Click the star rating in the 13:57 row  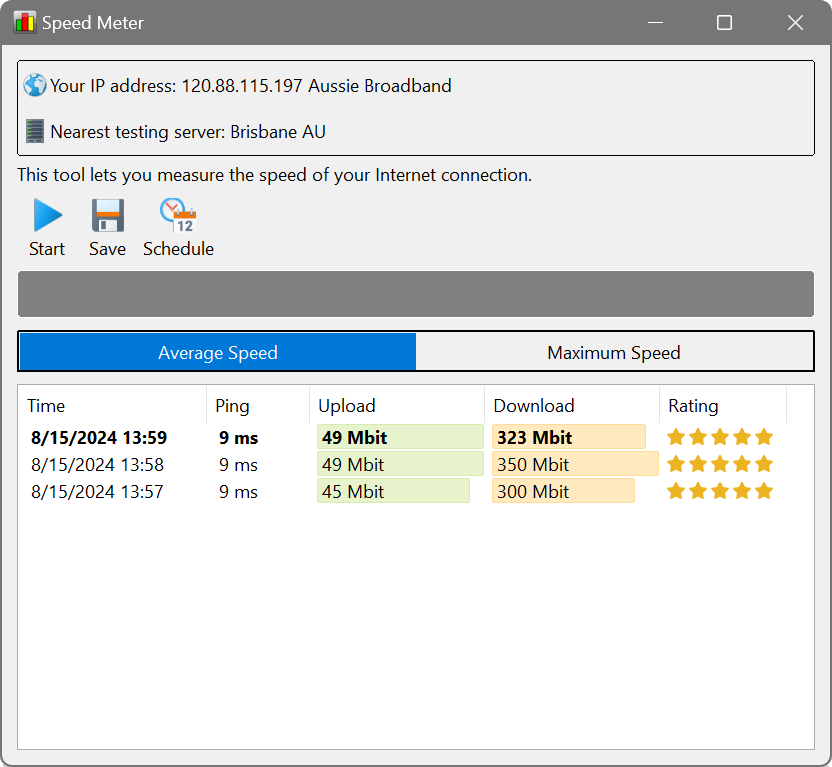720,491
